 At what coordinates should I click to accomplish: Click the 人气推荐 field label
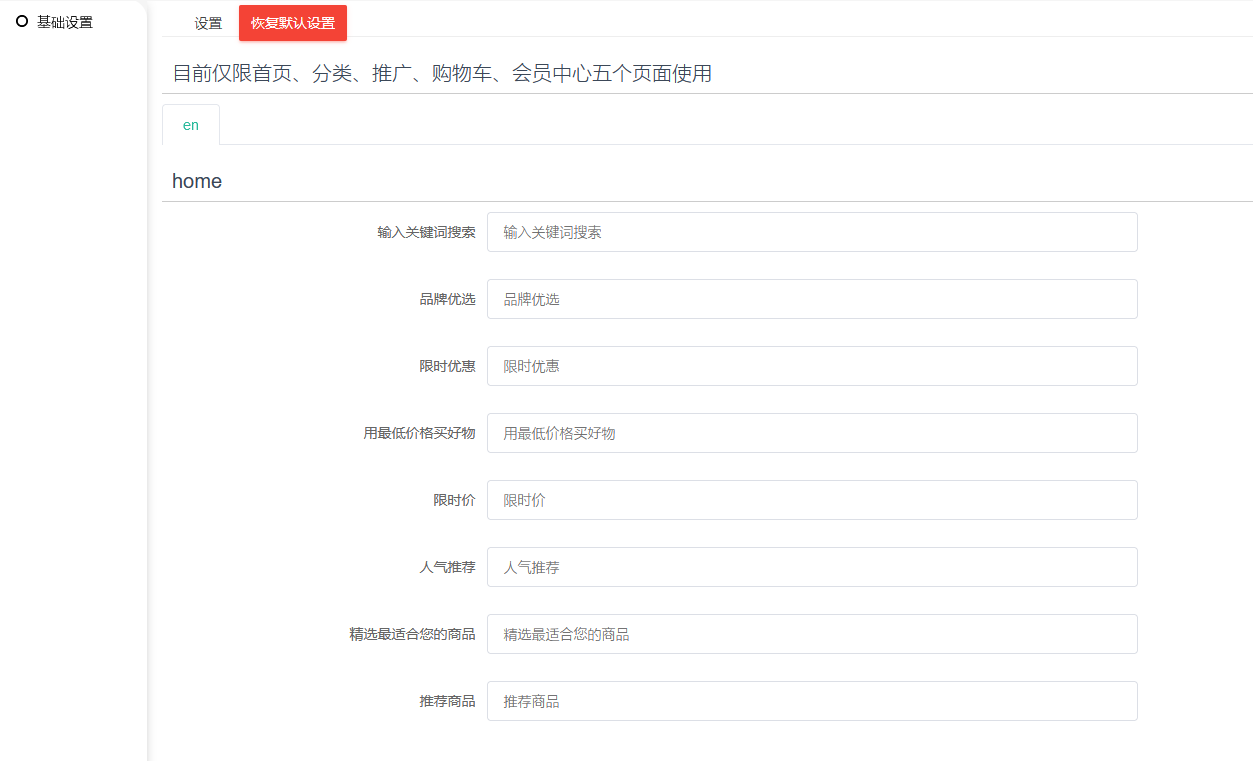pos(447,567)
